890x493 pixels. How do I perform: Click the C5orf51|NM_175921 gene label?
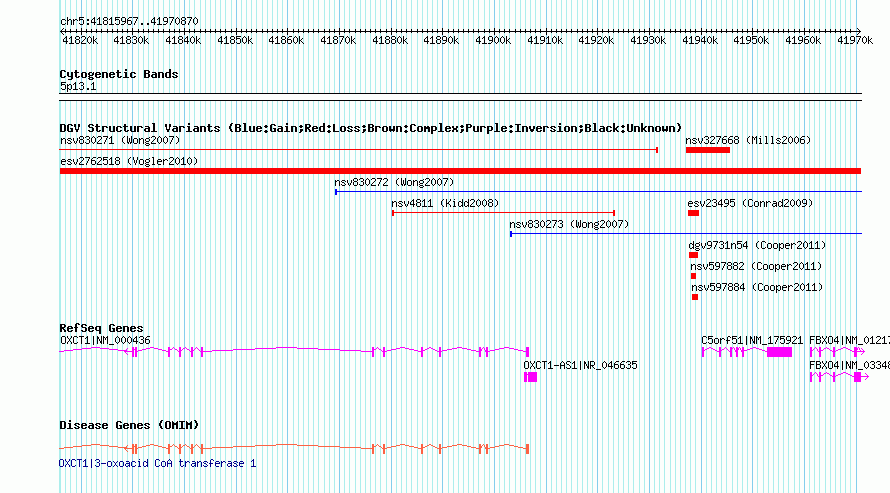[752, 340]
